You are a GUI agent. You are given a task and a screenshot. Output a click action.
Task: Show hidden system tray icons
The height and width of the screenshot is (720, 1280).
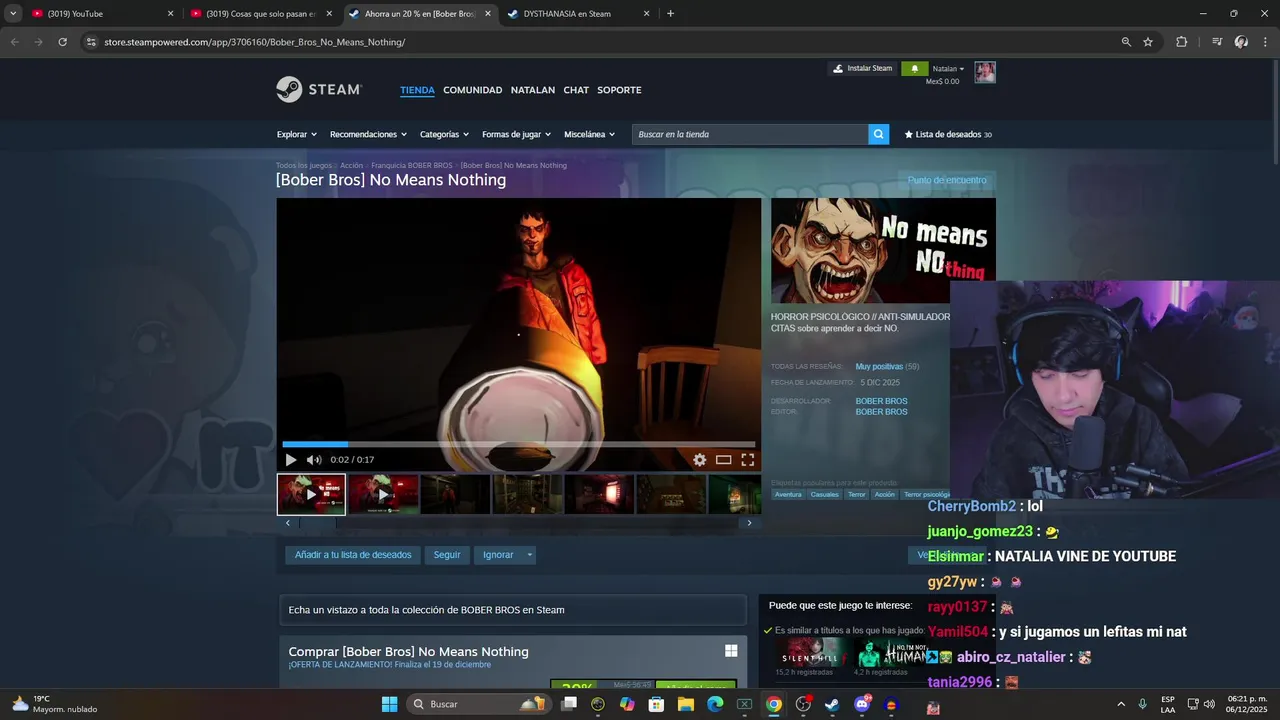tap(1120, 704)
